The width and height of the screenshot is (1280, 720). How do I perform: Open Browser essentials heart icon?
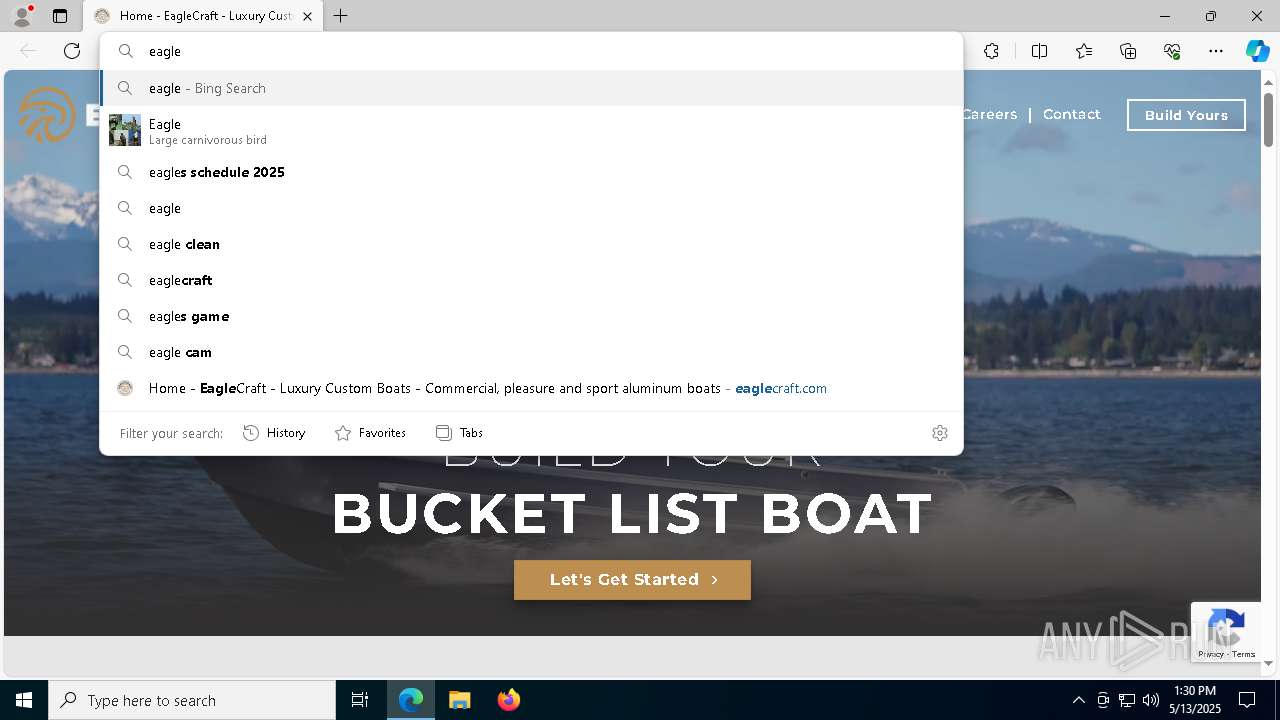point(1172,51)
